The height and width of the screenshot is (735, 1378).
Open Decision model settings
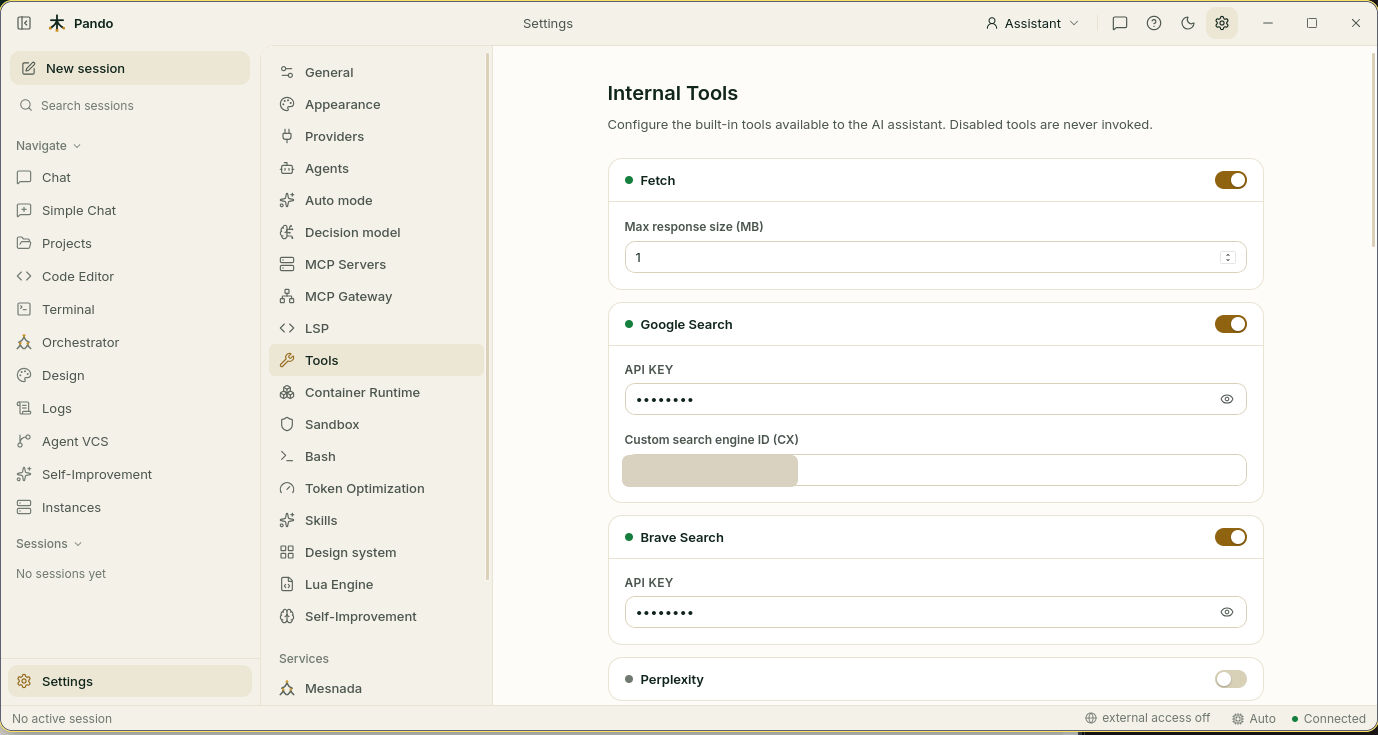(x=376, y=232)
